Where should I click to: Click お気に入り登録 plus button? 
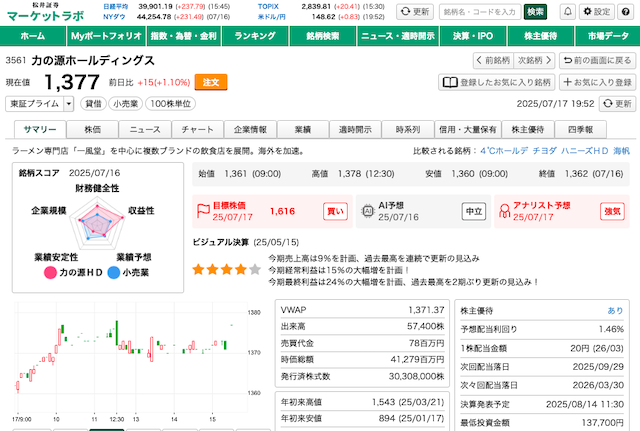[598, 82]
